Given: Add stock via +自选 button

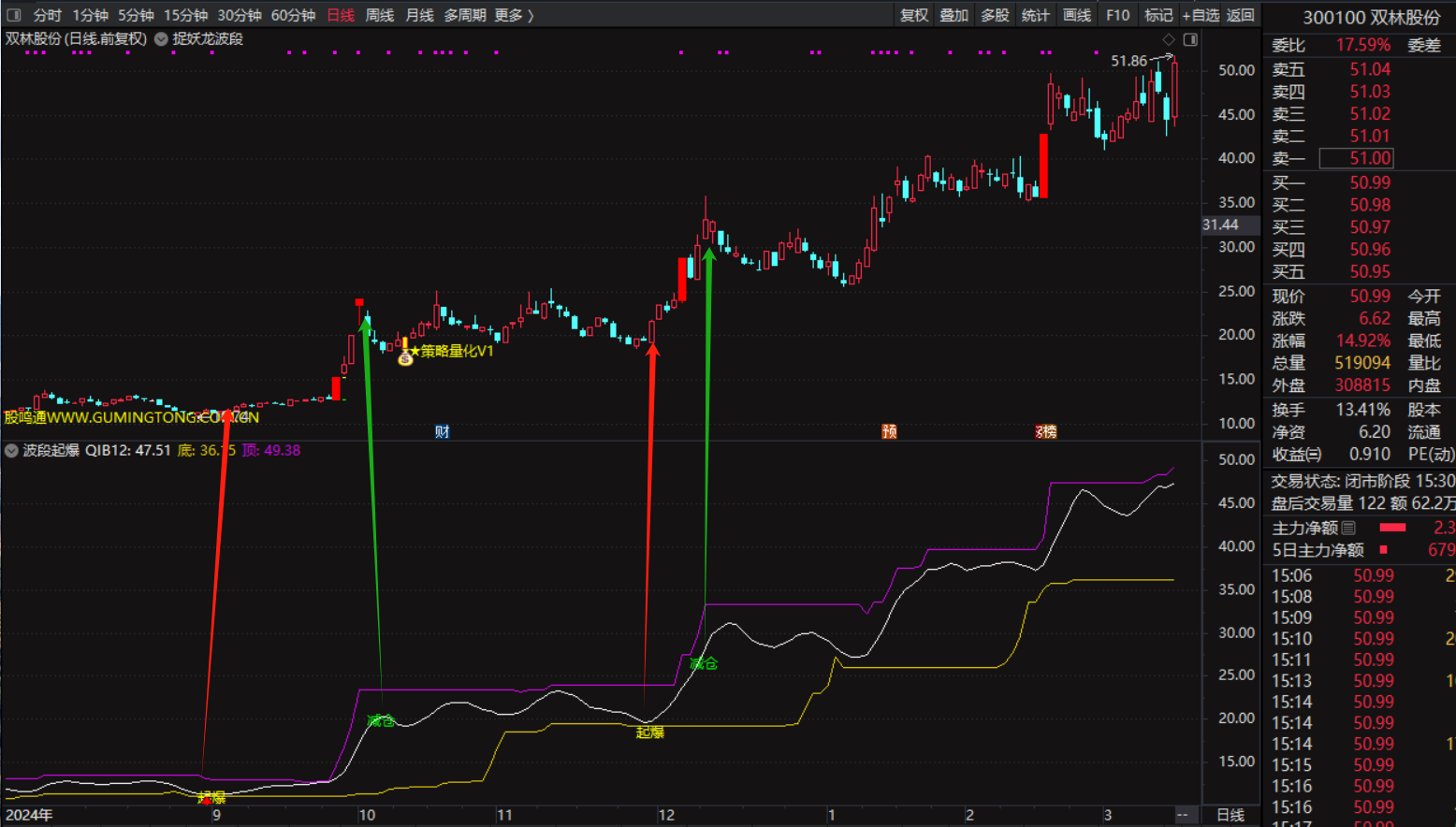Looking at the screenshot, I should pos(1200,15).
